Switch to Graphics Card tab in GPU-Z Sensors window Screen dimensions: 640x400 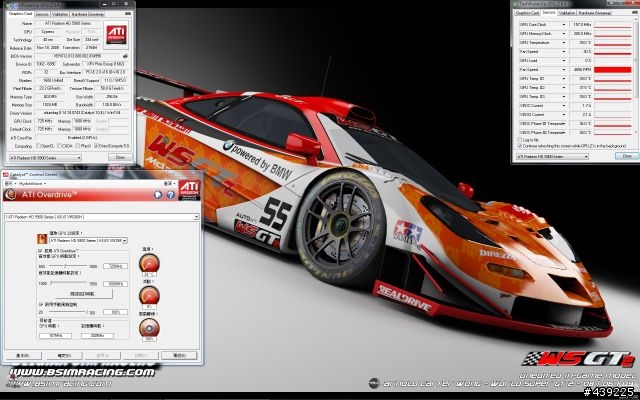pyautogui.click(x=527, y=13)
